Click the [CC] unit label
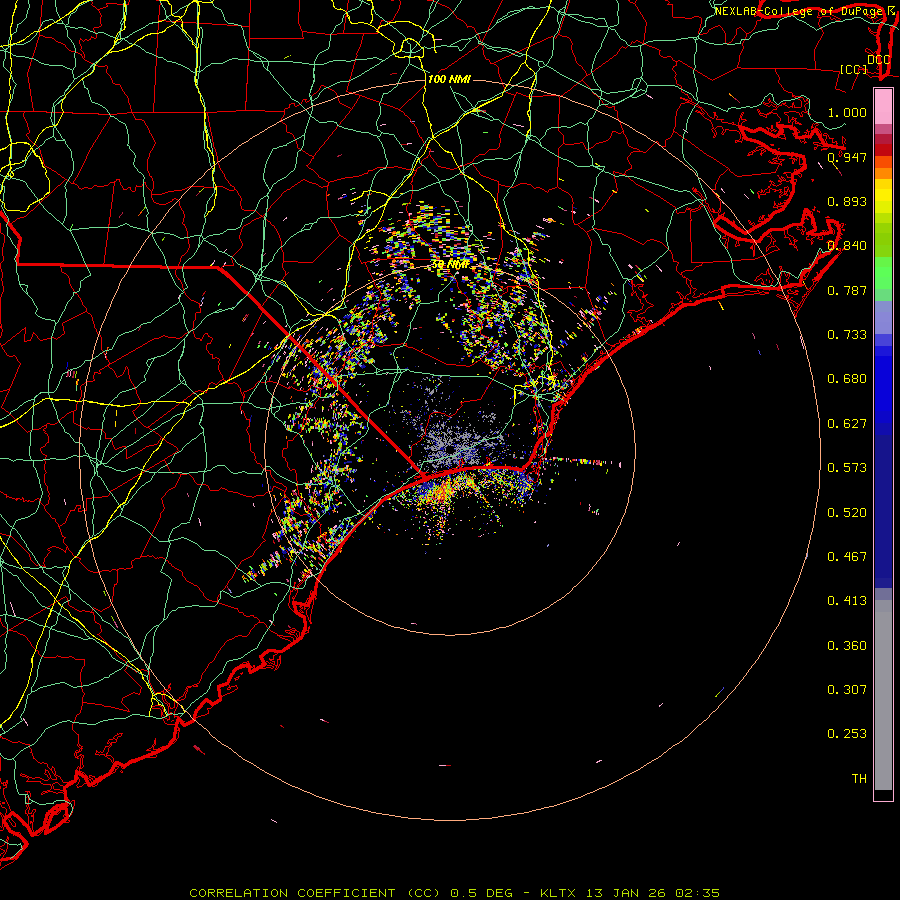900x900 pixels. (x=854, y=69)
